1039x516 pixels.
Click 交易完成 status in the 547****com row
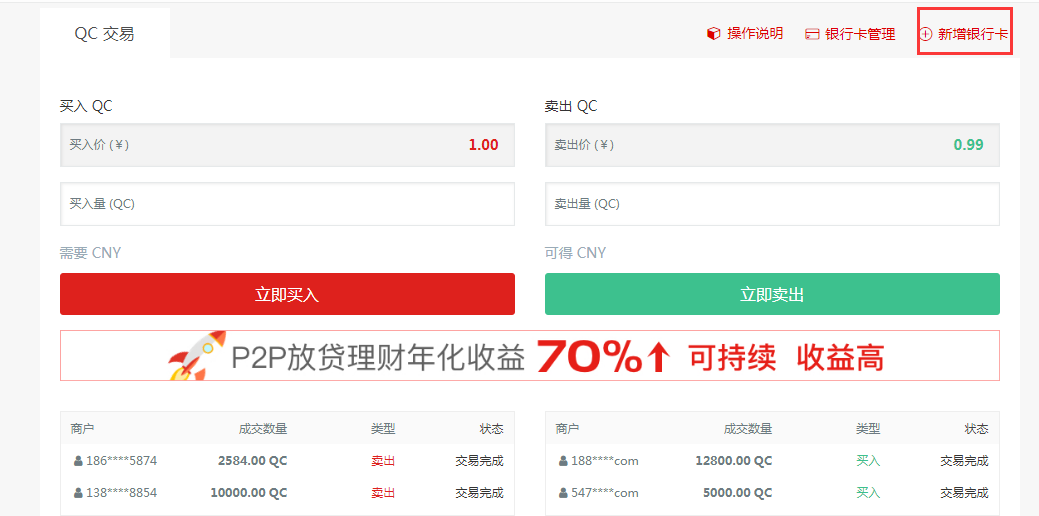964,493
